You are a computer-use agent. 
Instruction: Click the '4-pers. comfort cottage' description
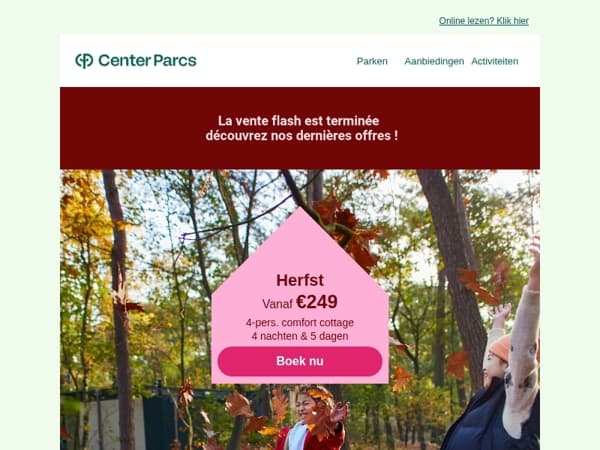click(x=300, y=323)
